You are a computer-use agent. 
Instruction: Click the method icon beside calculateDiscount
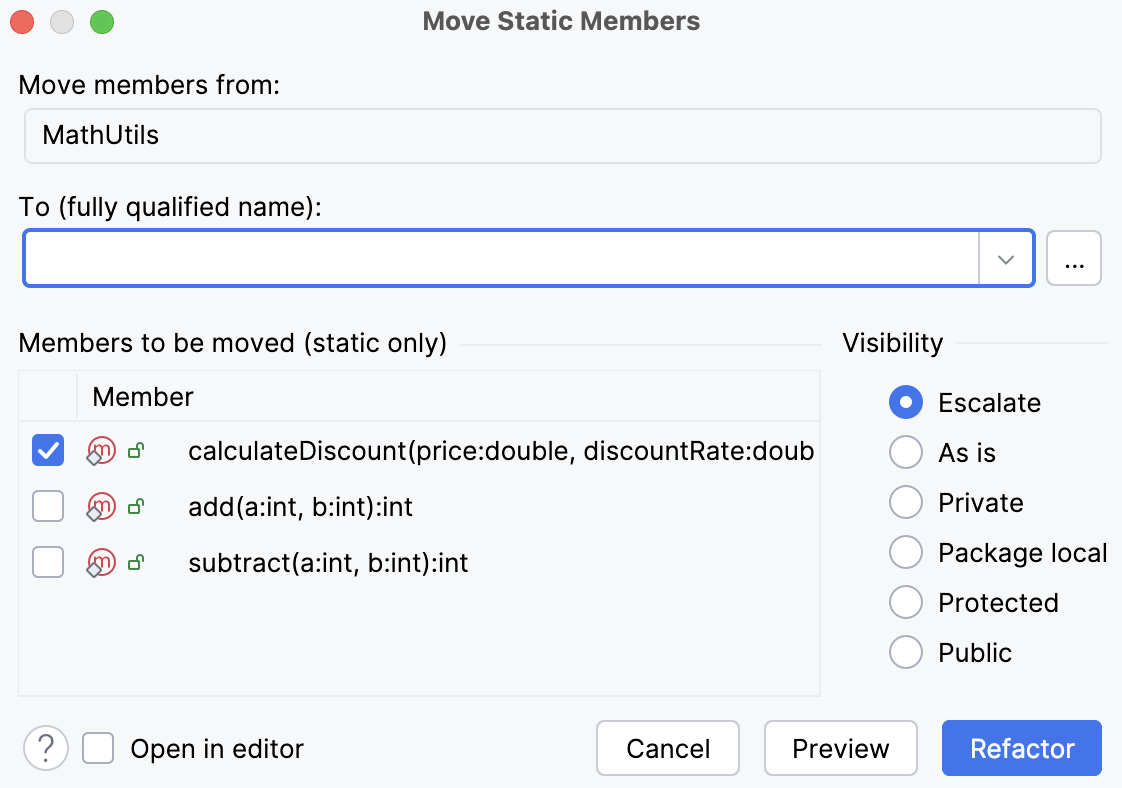pos(100,451)
